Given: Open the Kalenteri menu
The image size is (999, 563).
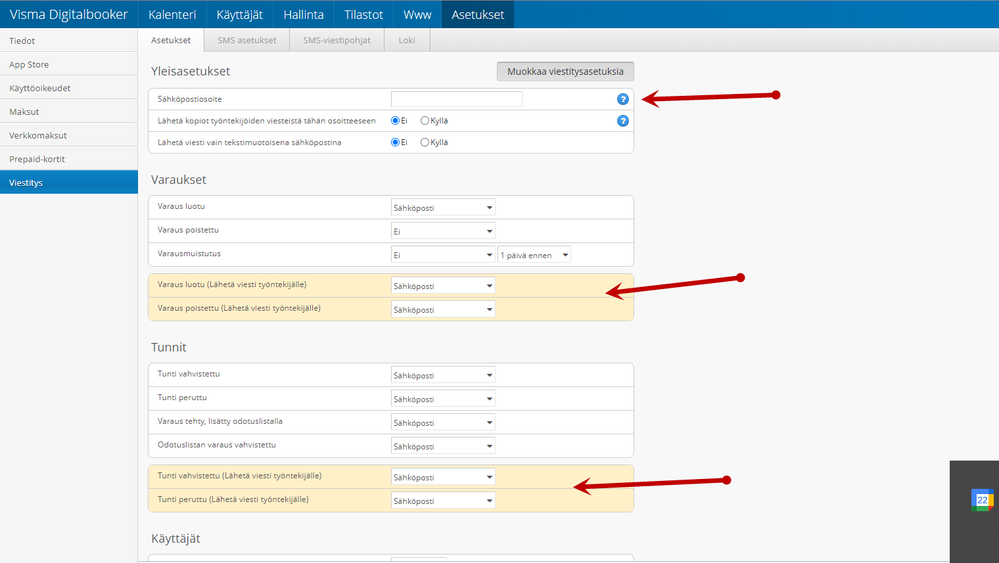Looking at the screenshot, I should [172, 14].
